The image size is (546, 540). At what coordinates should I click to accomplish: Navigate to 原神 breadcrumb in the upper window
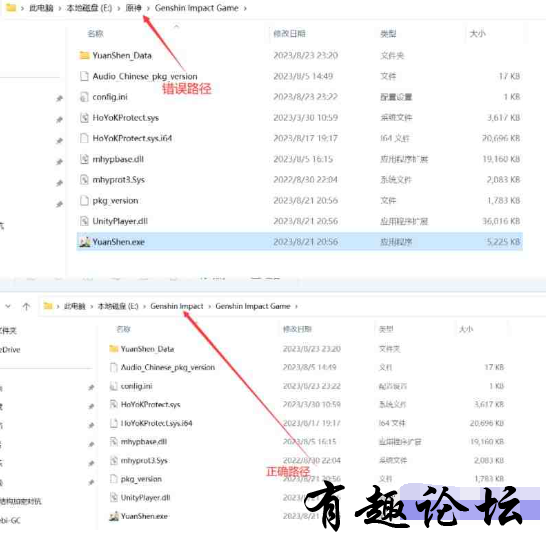click(134, 8)
